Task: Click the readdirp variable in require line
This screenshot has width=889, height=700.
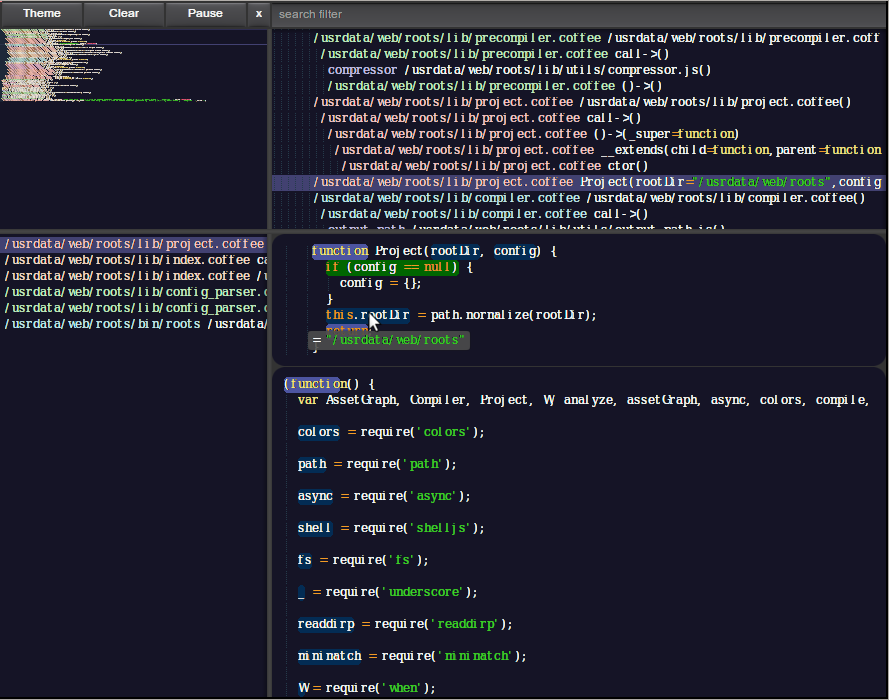Action: click(x=326, y=625)
